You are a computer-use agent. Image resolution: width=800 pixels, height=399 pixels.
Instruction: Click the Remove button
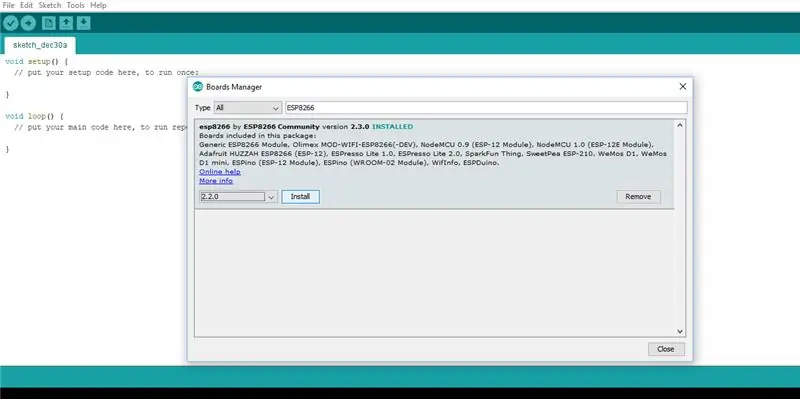point(638,196)
